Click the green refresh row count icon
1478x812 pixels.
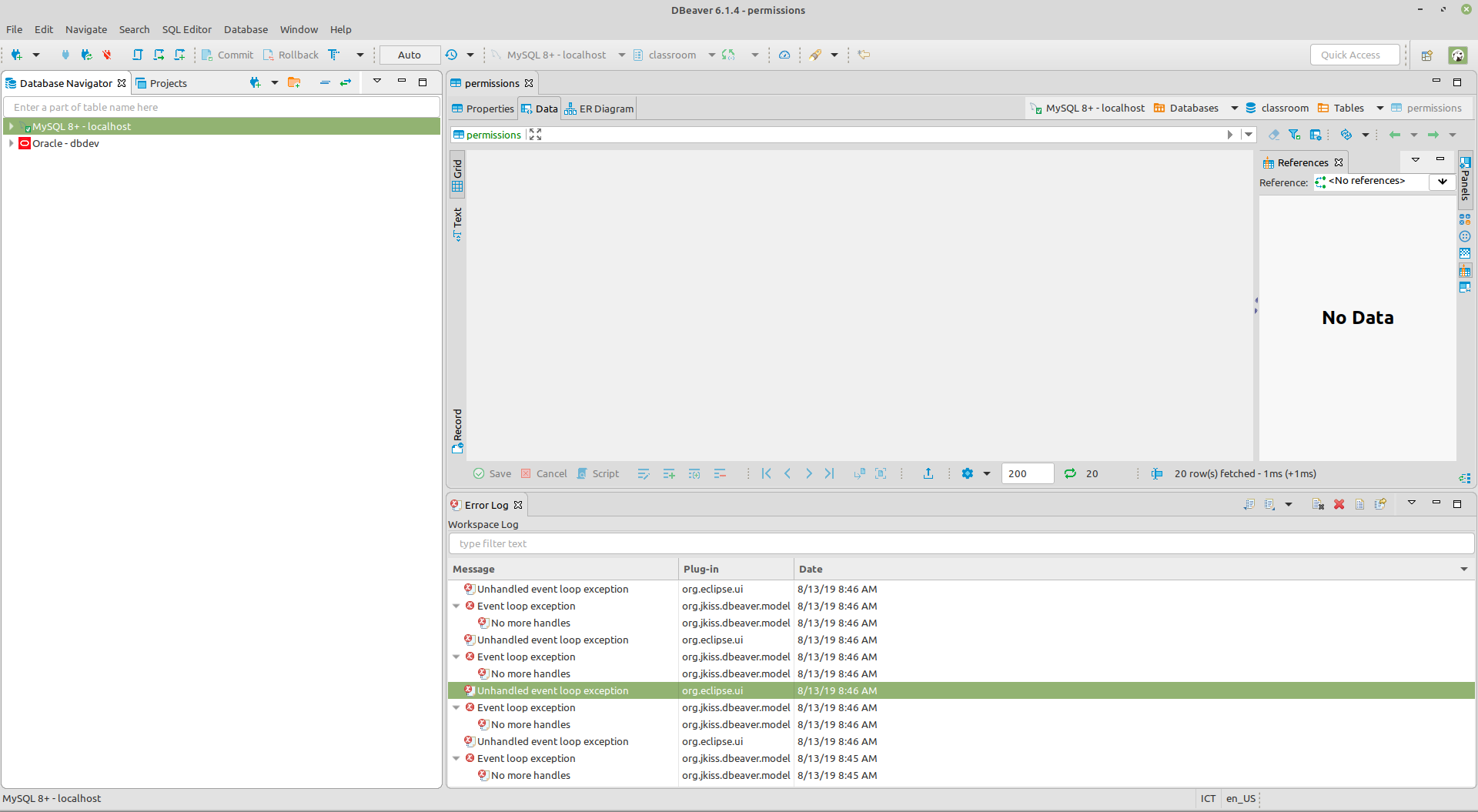click(1070, 473)
